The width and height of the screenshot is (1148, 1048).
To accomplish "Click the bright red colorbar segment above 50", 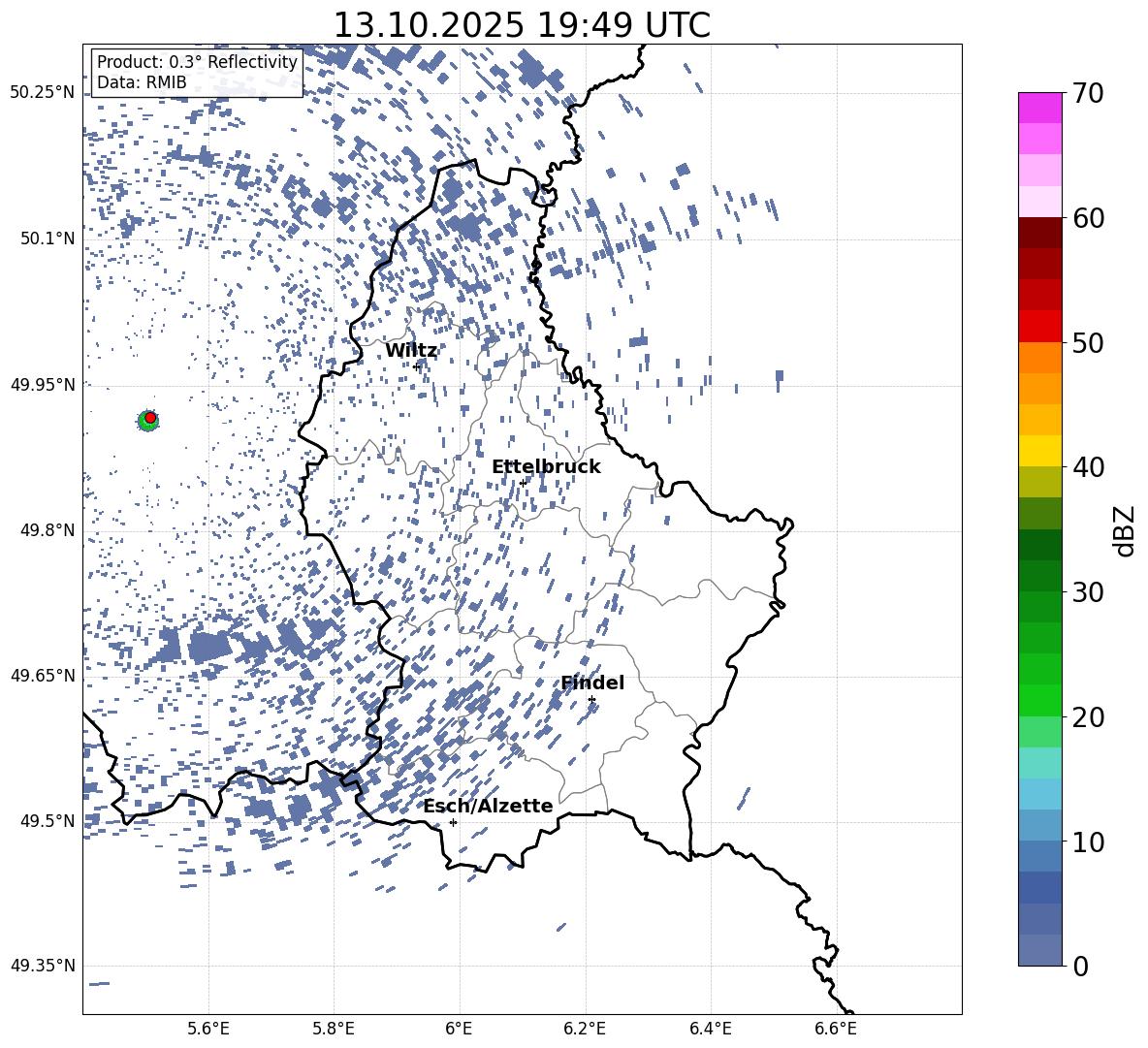I will coord(1039,327).
